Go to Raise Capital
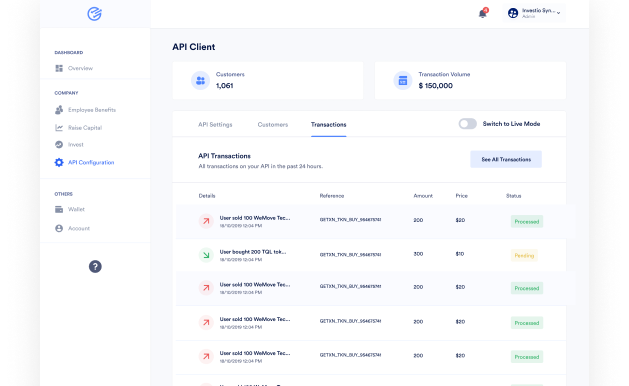 pos(85,128)
